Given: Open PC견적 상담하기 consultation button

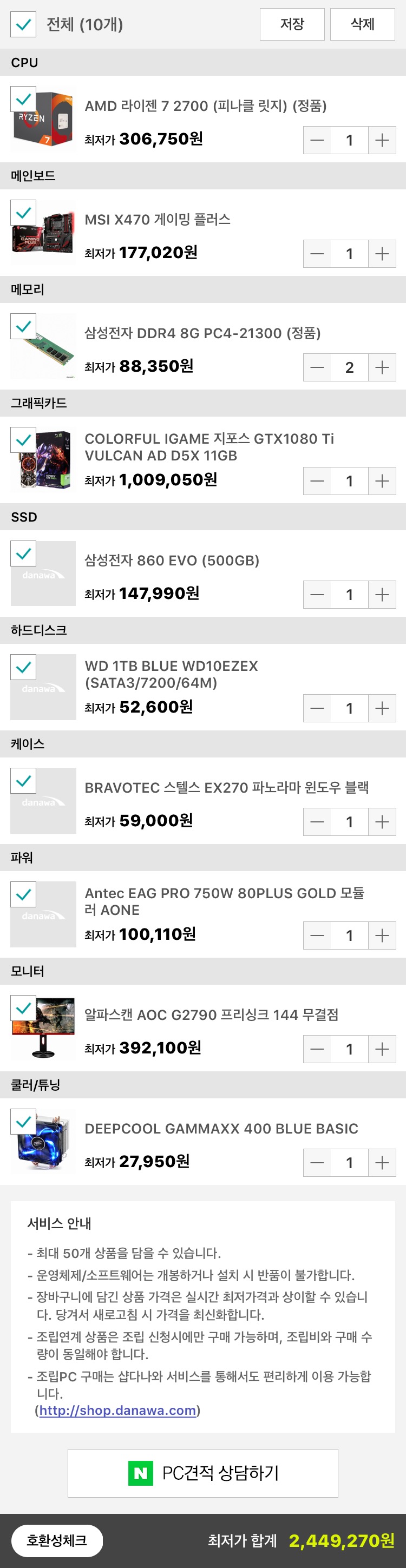Looking at the screenshot, I should coord(202,1473).
